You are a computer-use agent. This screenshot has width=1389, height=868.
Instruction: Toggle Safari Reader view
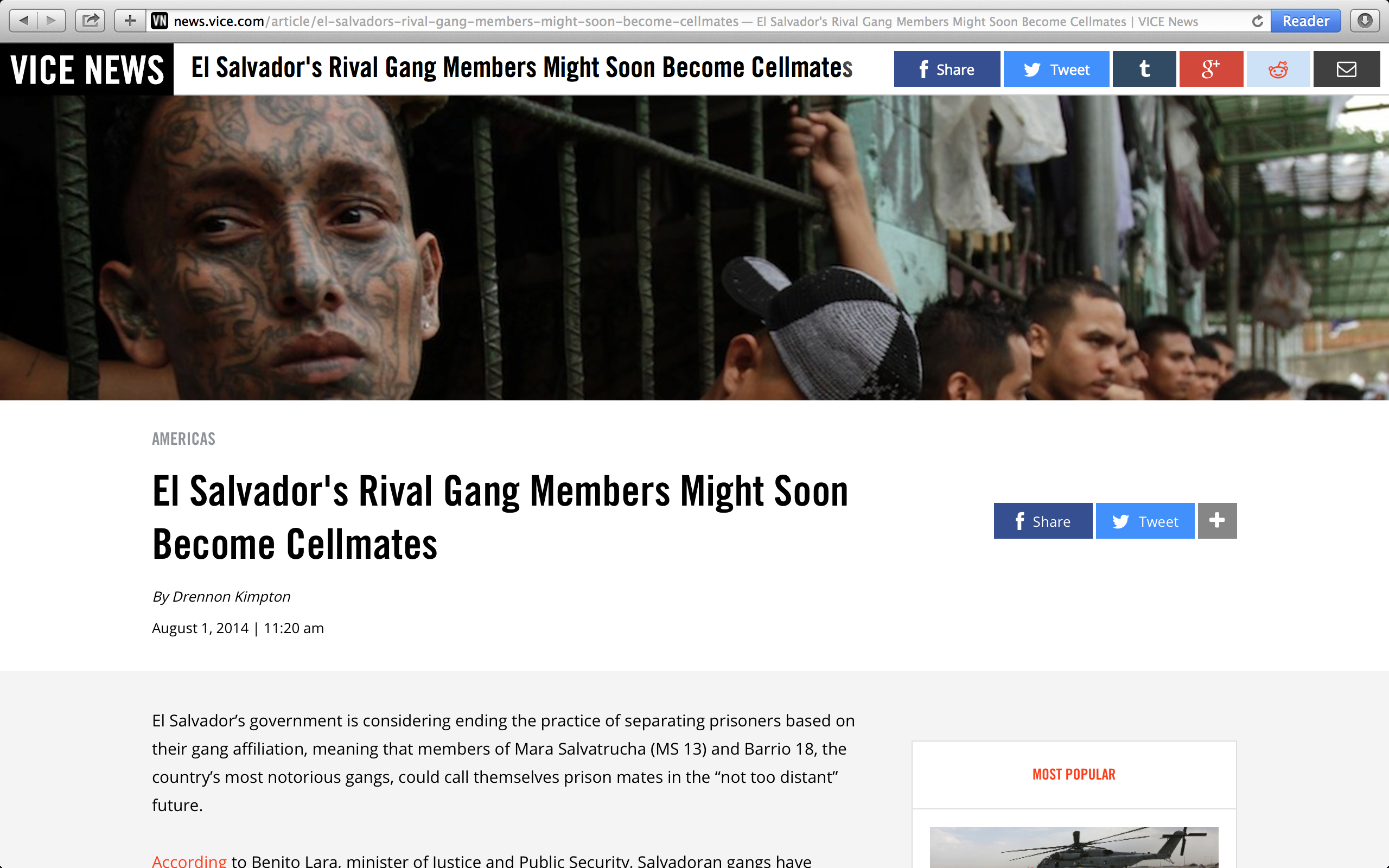(x=1306, y=21)
